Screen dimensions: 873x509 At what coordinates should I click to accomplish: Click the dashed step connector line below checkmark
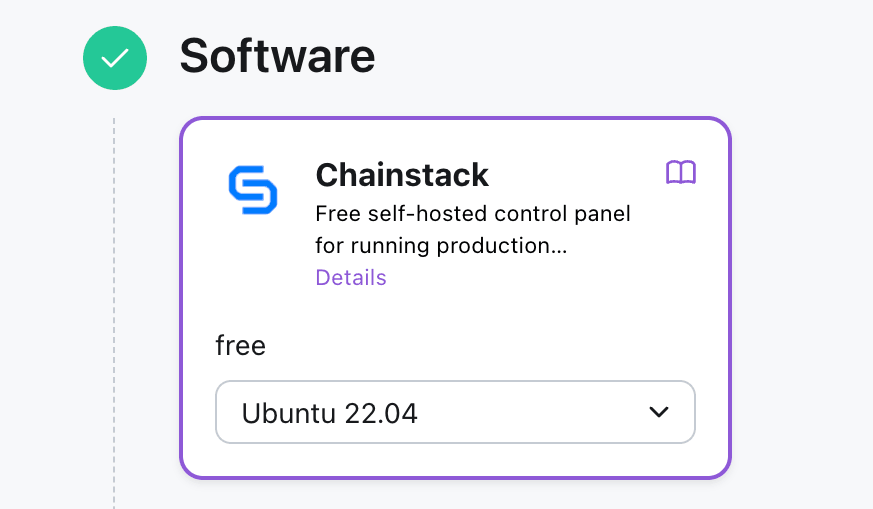pyautogui.click(x=114, y=300)
